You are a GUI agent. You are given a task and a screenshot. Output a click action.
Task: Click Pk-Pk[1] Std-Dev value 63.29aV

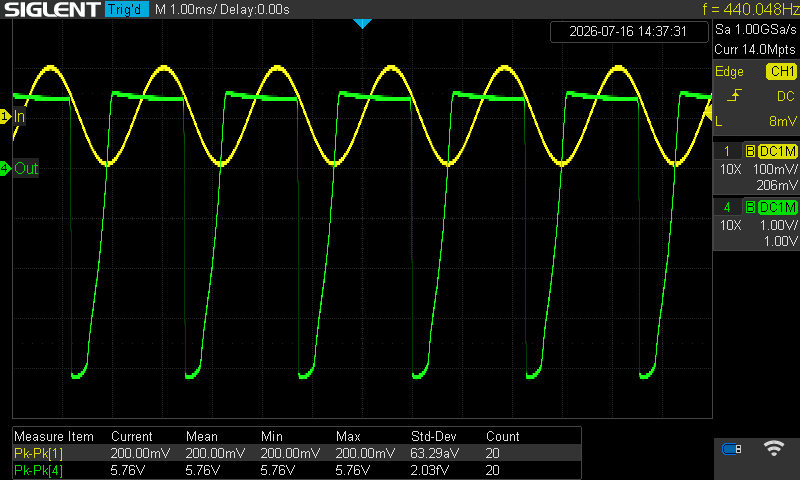434,453
